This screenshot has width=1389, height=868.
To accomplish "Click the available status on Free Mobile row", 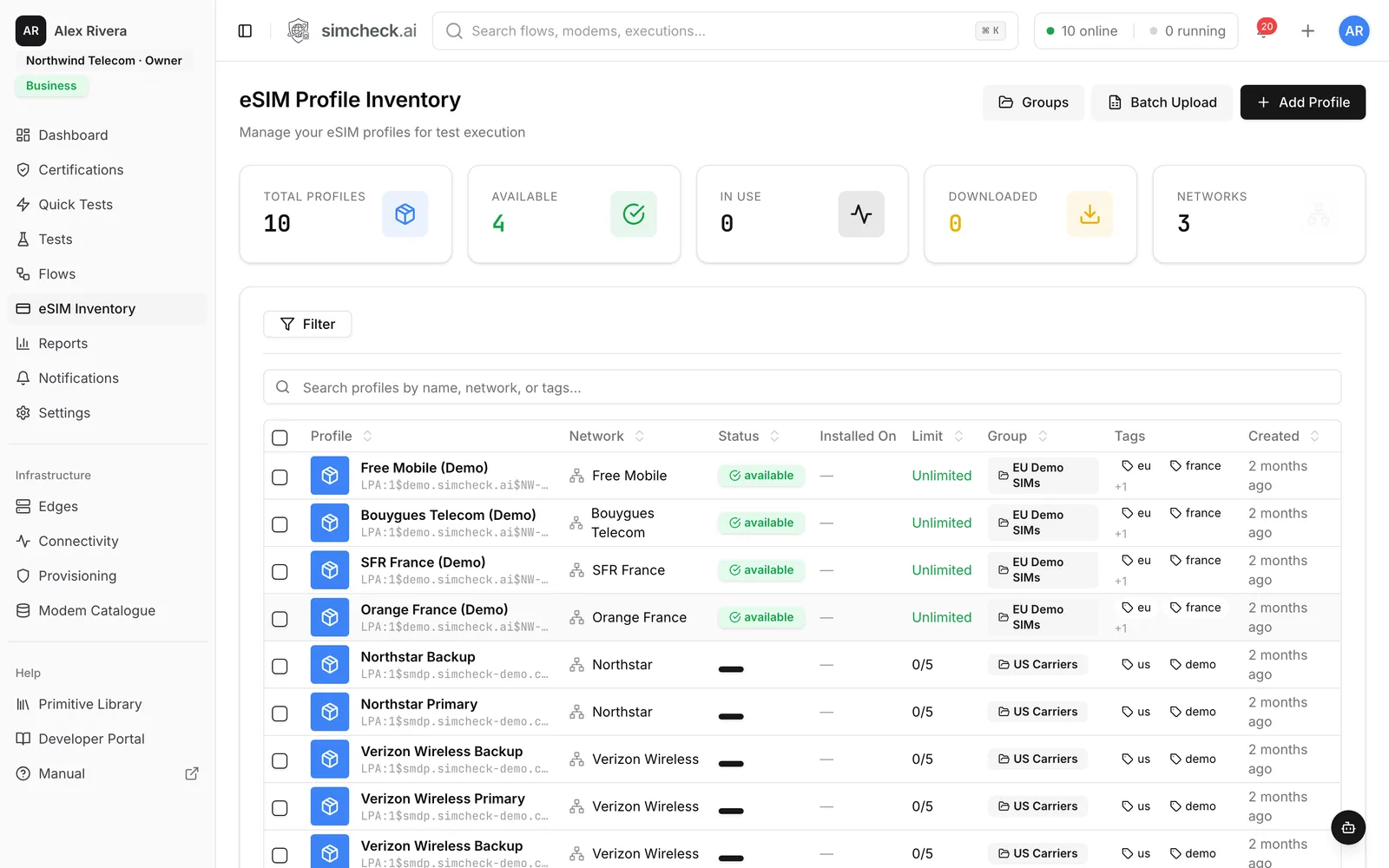I will (x=761, y=476).
